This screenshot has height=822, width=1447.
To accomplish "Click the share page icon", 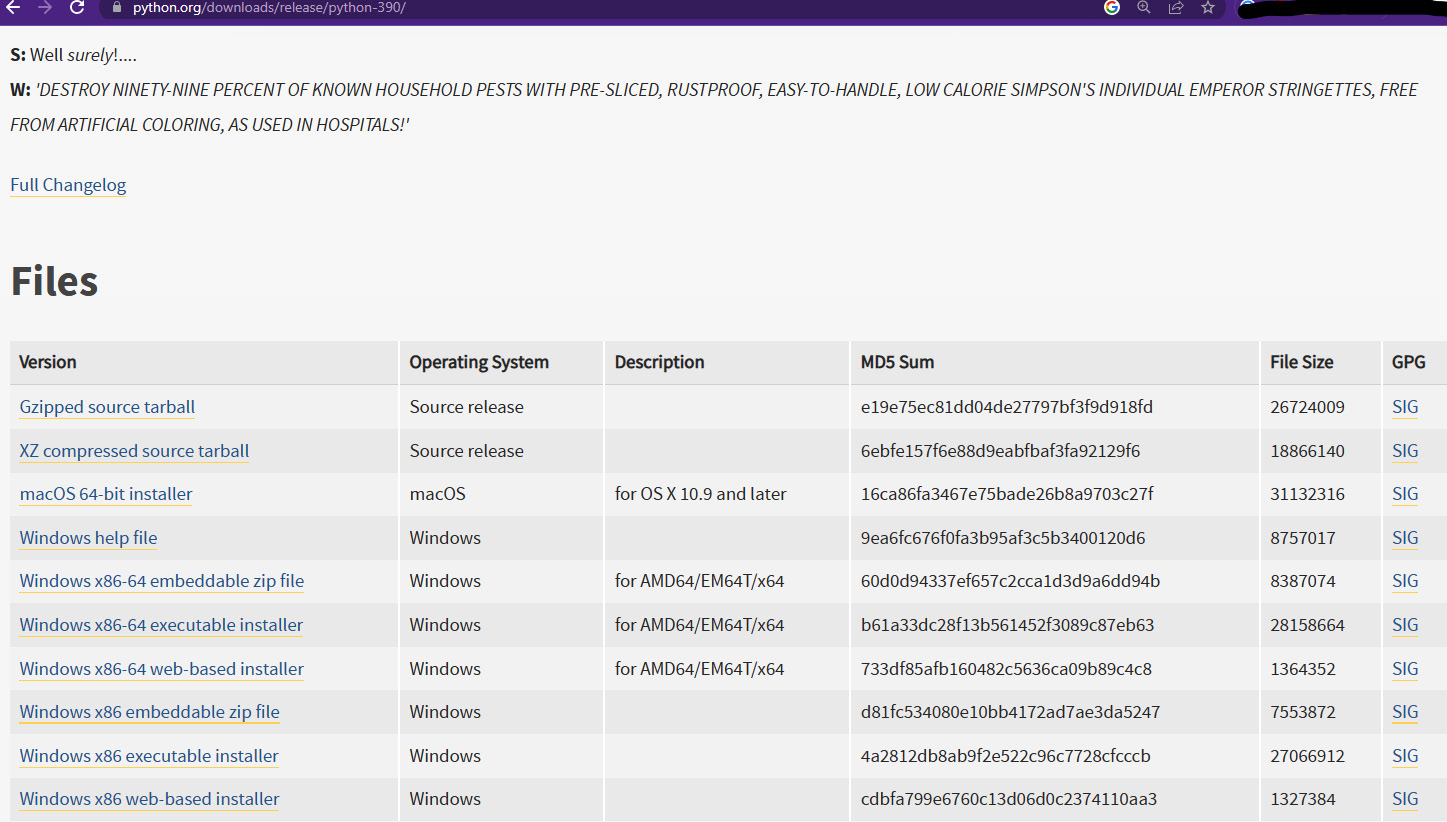I will (x=1176, y=7).
